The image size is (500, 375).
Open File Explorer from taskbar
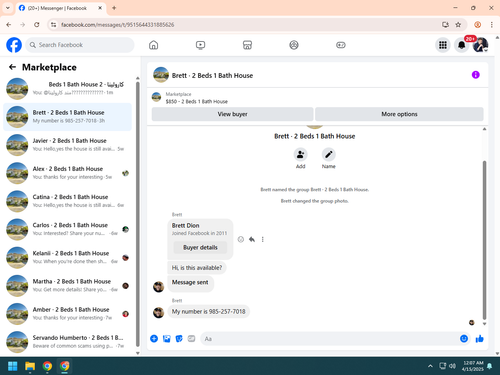(30, 366)
